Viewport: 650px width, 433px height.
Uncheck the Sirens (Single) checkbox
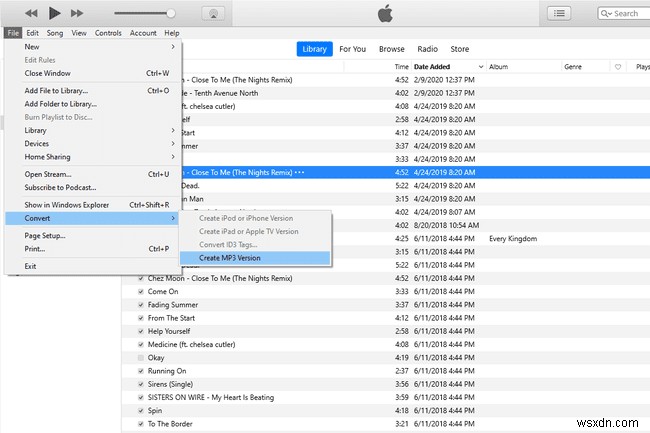[x=141, y=385]
